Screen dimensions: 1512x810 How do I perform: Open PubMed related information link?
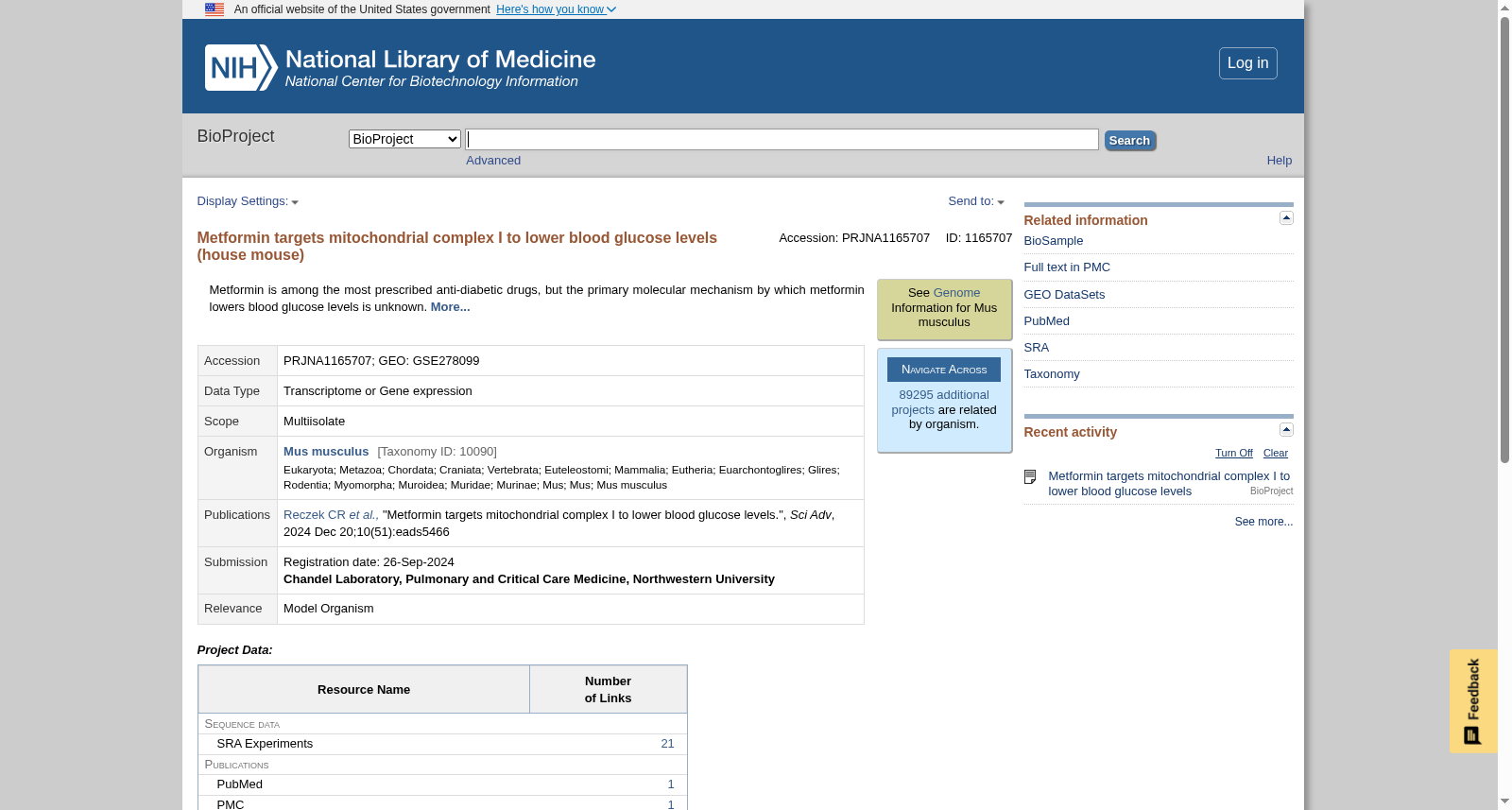tap(1046, 321)
